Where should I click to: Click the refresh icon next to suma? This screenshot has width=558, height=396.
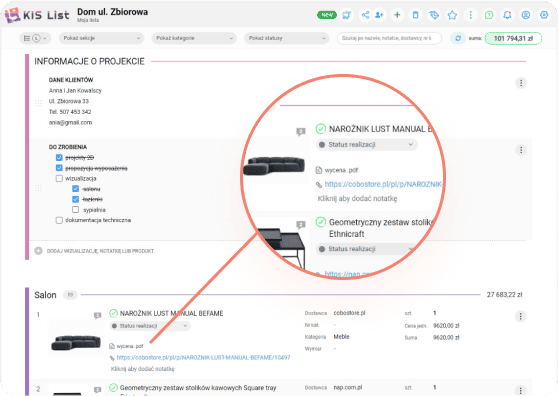pos(458,38)
